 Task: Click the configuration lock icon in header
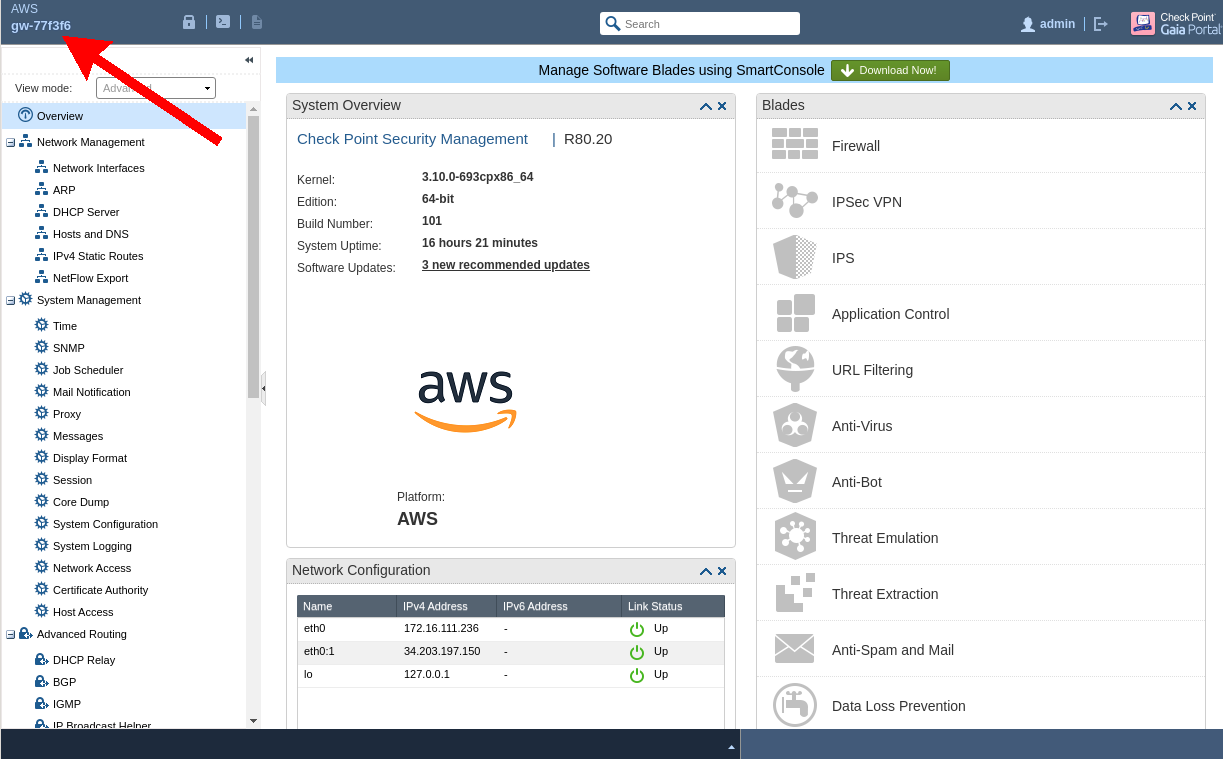(x=189, y=22)
